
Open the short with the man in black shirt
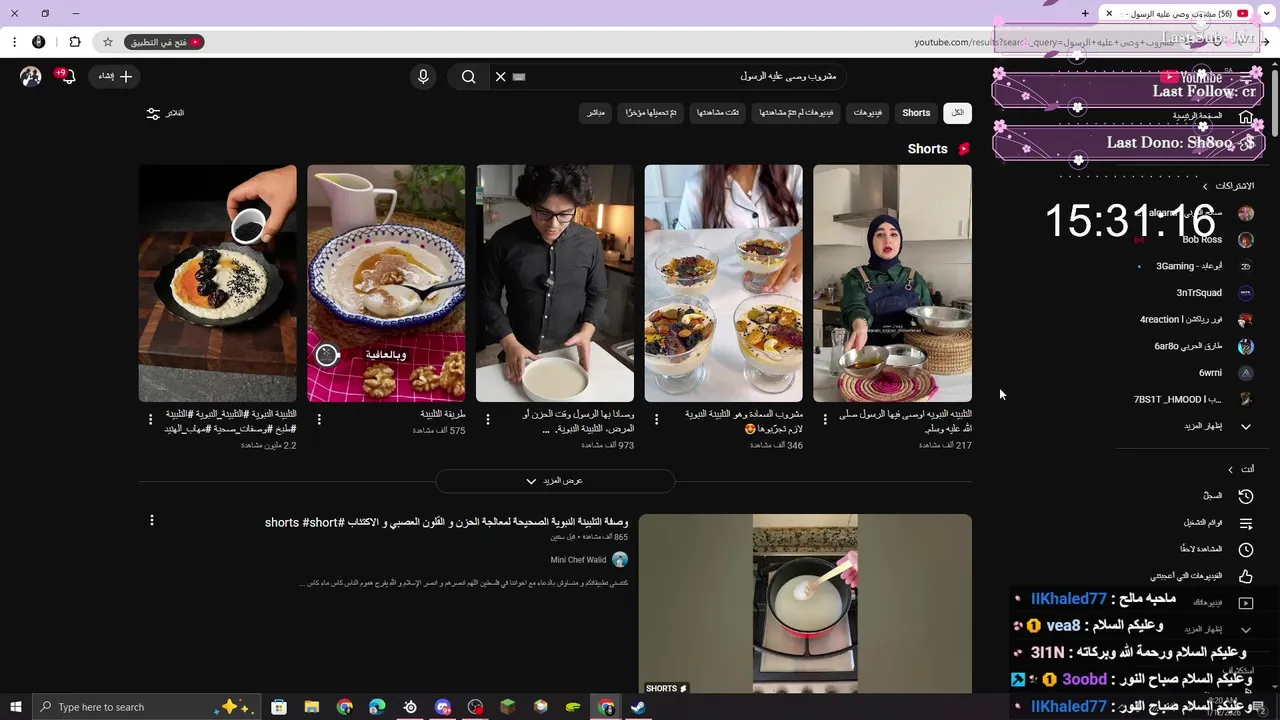point(555,283)
